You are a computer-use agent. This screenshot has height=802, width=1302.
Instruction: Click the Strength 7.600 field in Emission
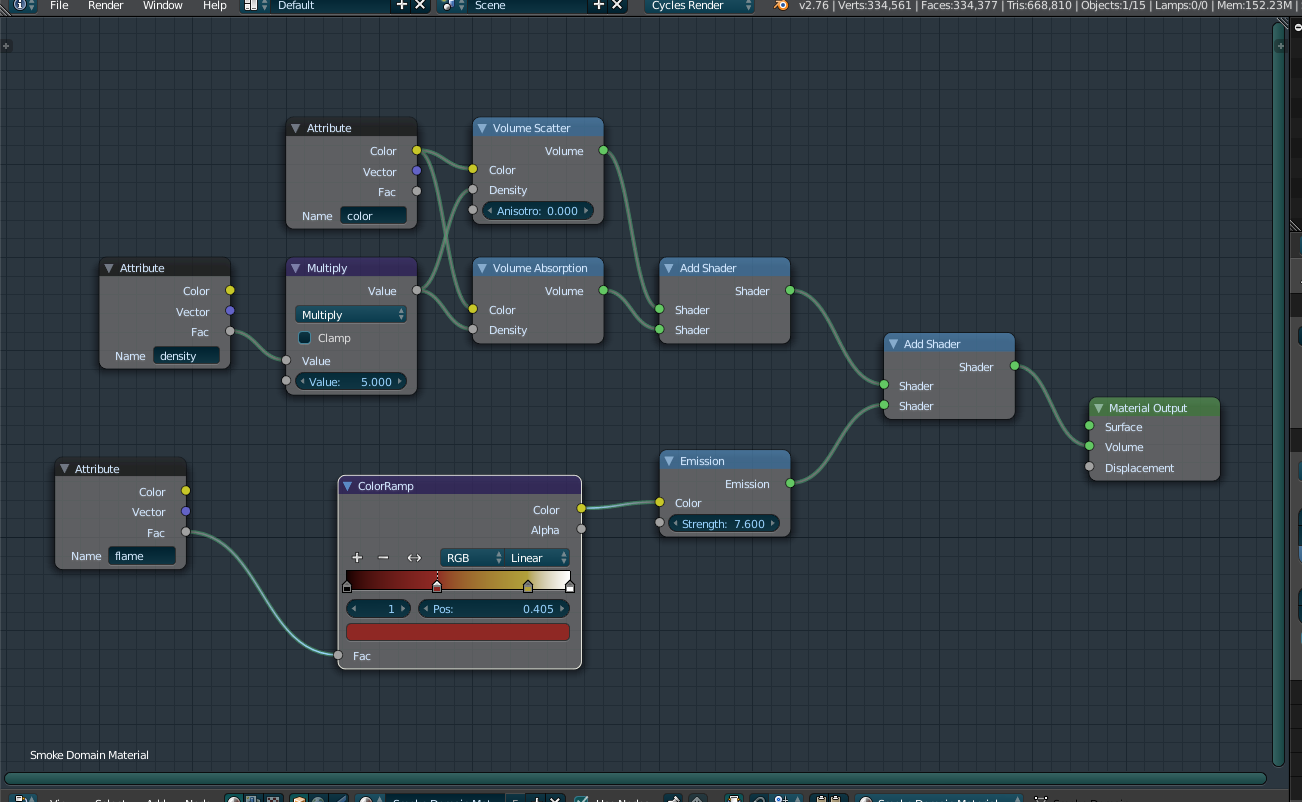pos(724,523)
